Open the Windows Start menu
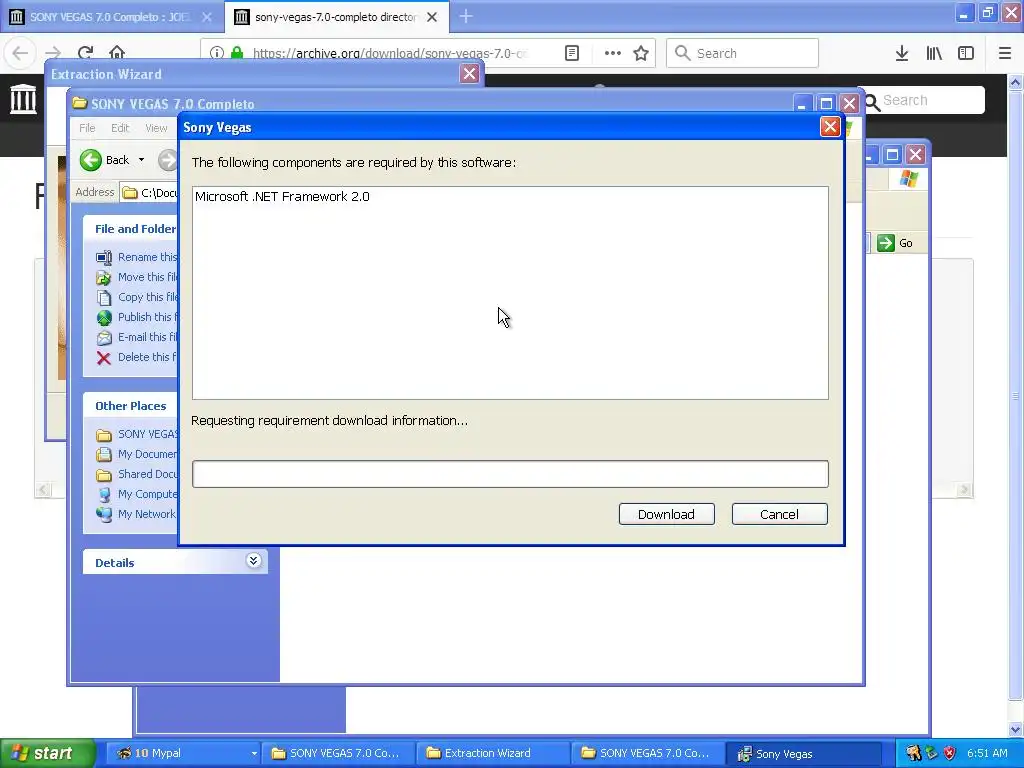 (x=48, y=754)
